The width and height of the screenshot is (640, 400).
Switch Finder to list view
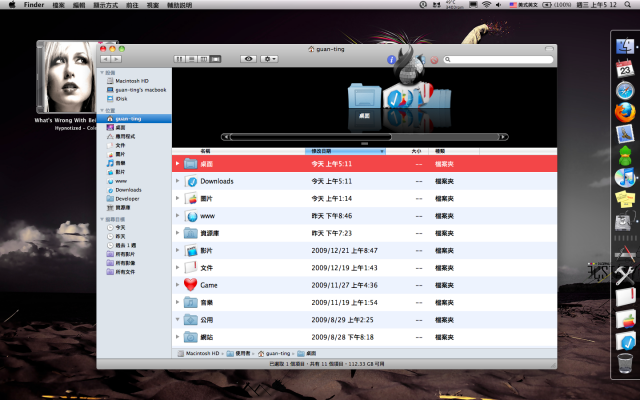click(x=191, y=59)
